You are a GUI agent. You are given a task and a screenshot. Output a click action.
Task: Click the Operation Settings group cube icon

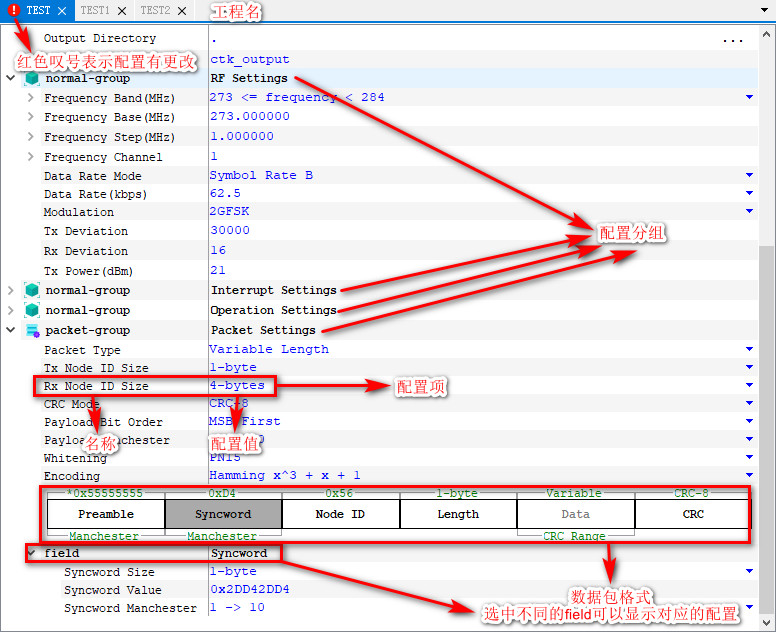[x=32, y=310]
